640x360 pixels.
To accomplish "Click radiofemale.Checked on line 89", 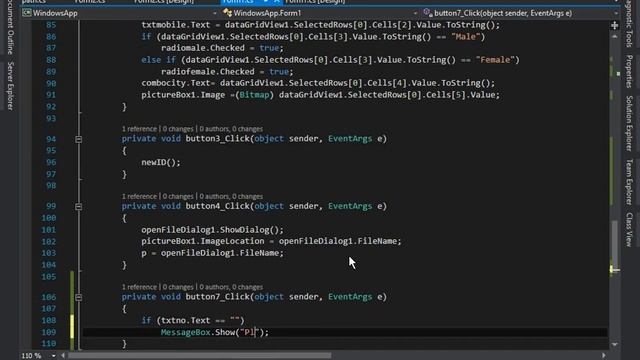I will click(207, 72).
